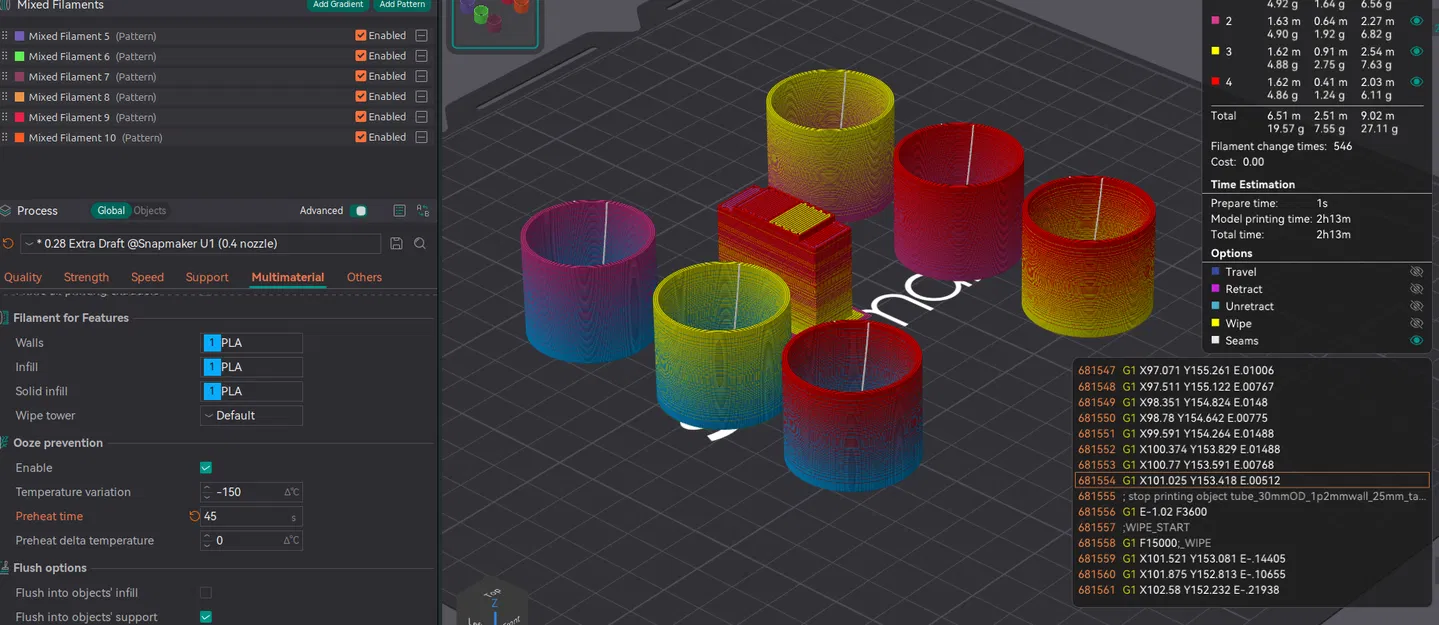Uncheck Flush into objects' support
This screenshot has height=625, width=1439.
click(x=206, y=617)
